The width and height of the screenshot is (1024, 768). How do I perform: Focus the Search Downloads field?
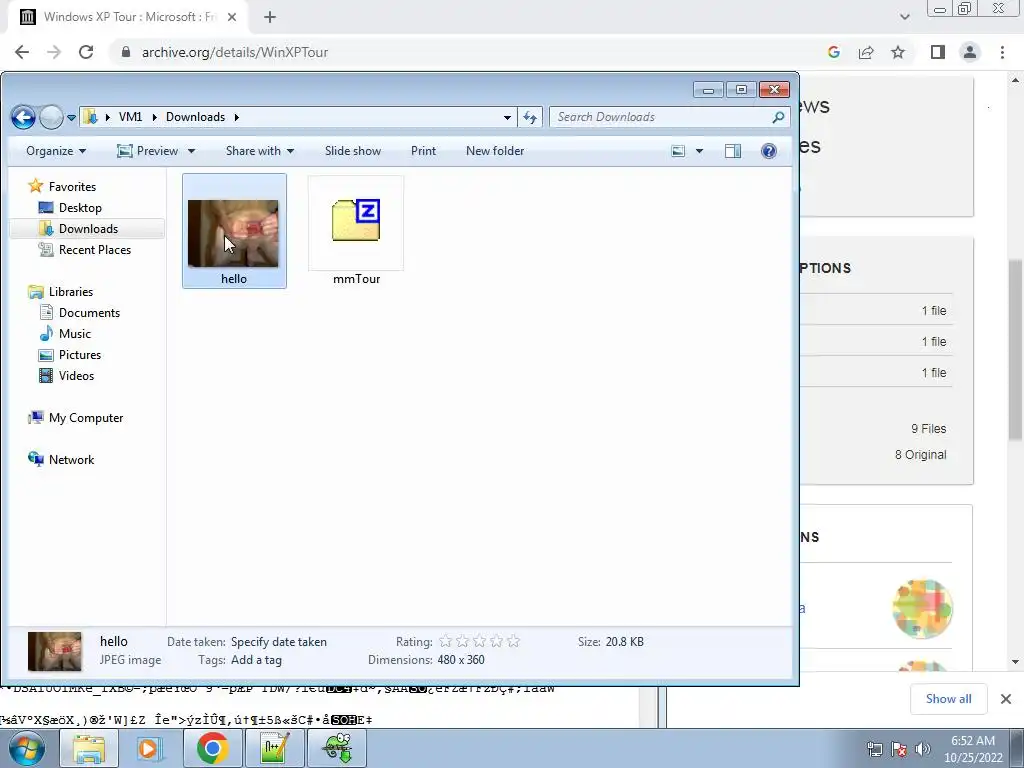click(x=660, y=117)
